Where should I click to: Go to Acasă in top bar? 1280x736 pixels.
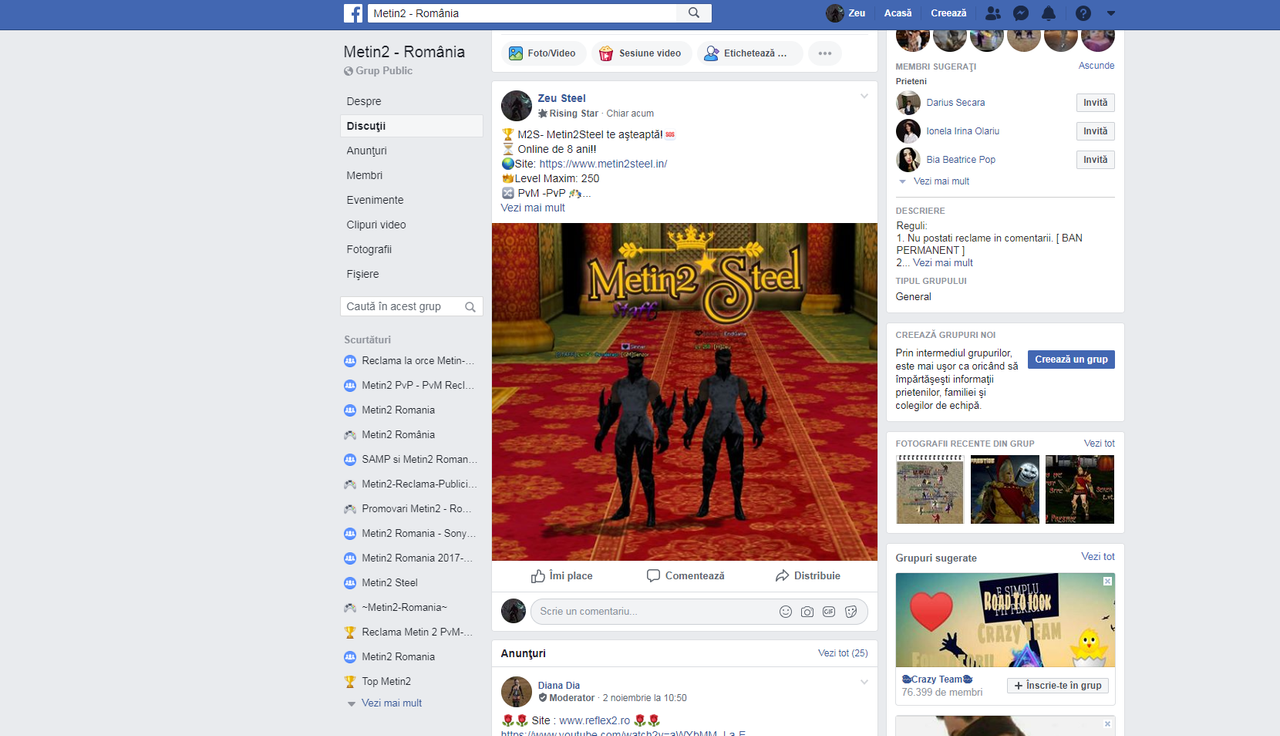[898, 13]
